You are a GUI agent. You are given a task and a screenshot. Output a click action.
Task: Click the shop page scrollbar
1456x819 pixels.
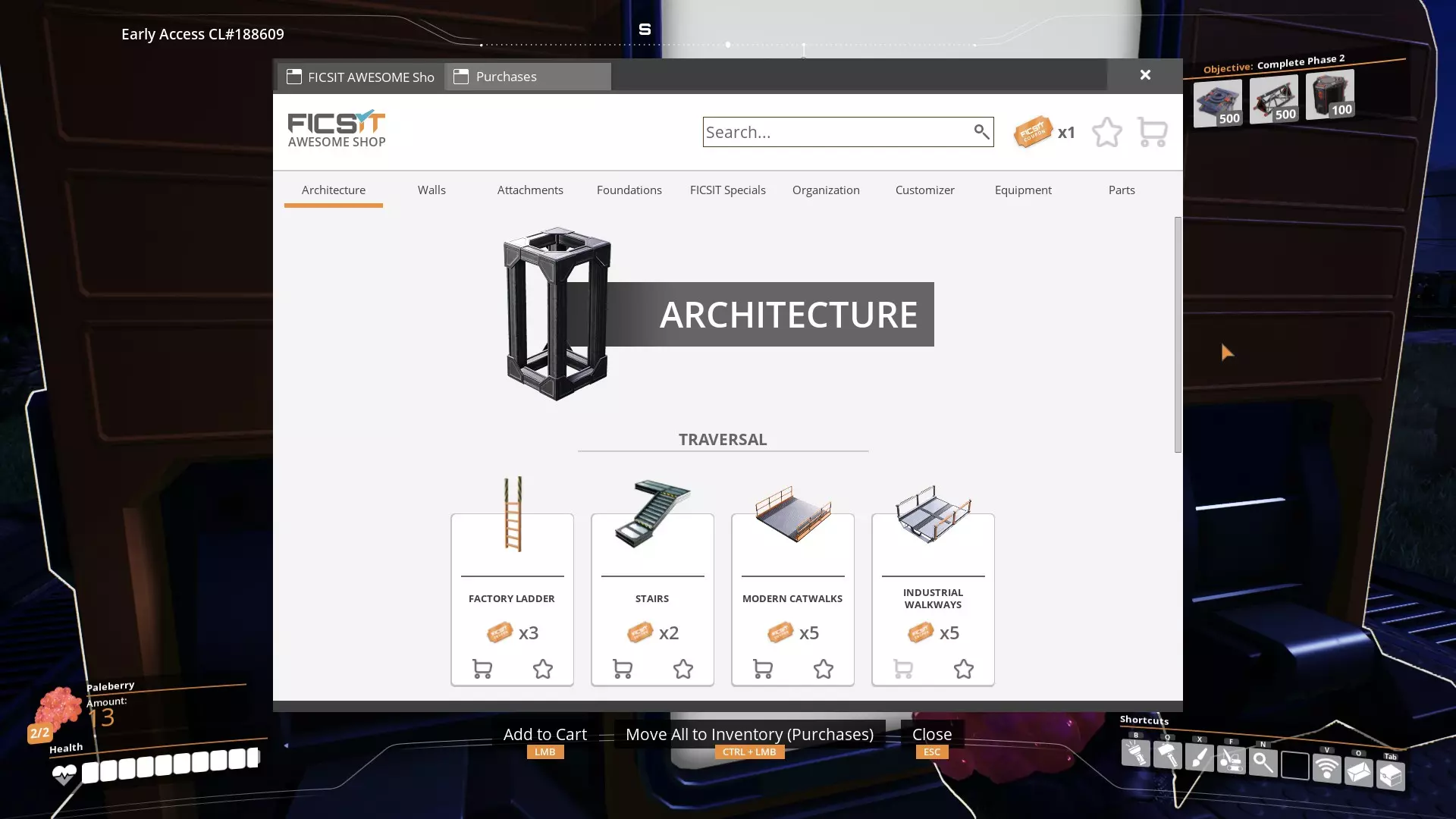(x=1178, y=334)
